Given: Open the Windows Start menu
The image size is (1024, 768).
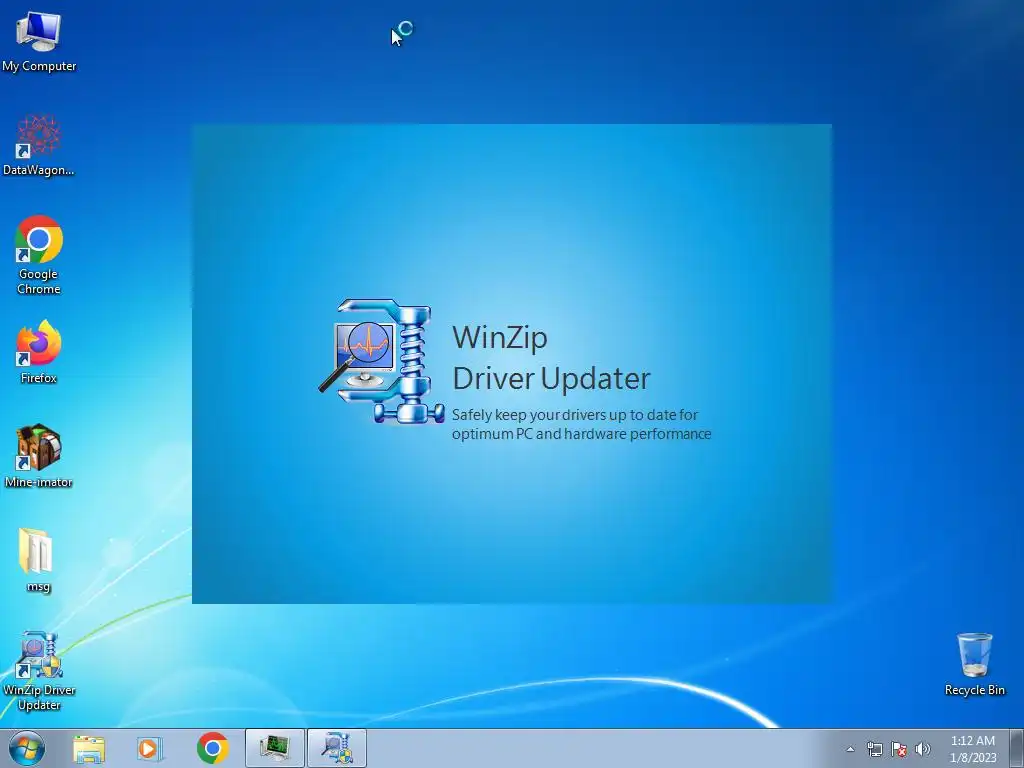Looking at the screenshot, I should [27, 748].
